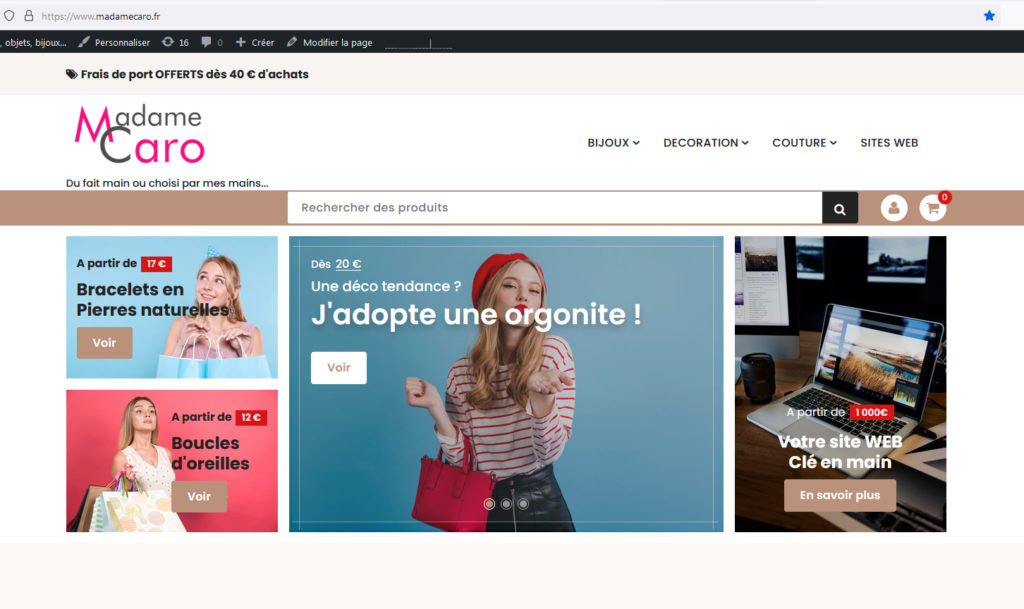Select the first slider pagination dot
This screenshot has width=1024, height=609.
(488, 504)
